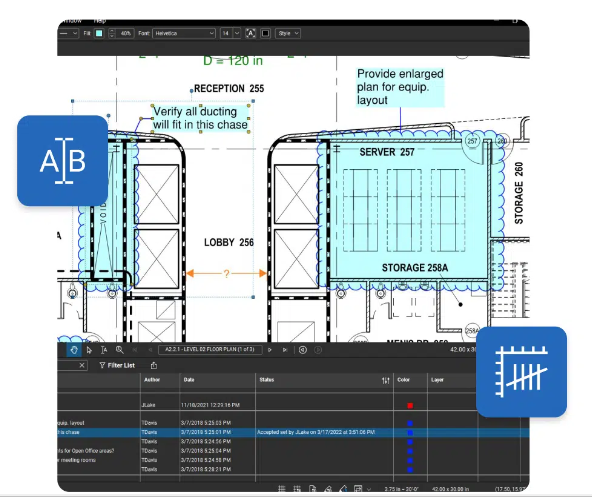This screenshot has height=497, width=592.
Task: Clear the search box with the X
Action: (82, 365)
